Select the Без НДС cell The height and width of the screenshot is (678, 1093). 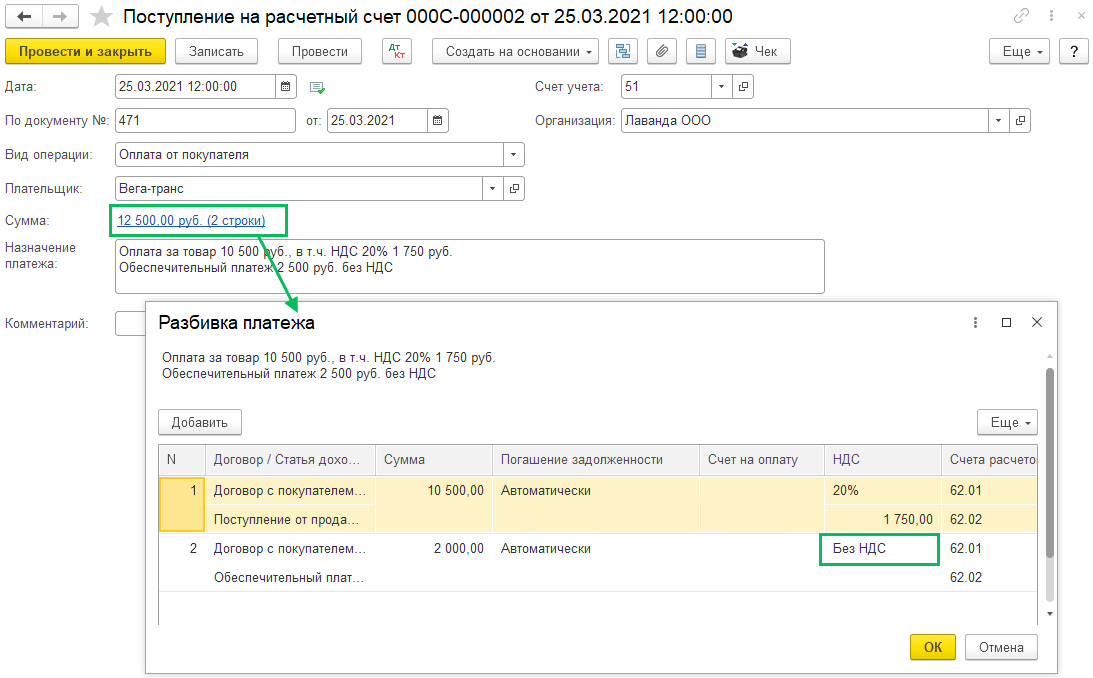click(880, 549)
